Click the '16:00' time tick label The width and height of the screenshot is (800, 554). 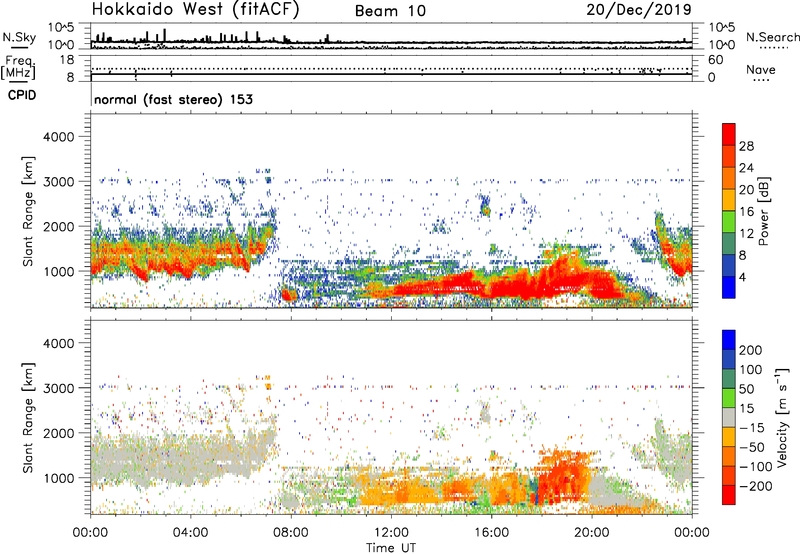[x=491, y=533]
